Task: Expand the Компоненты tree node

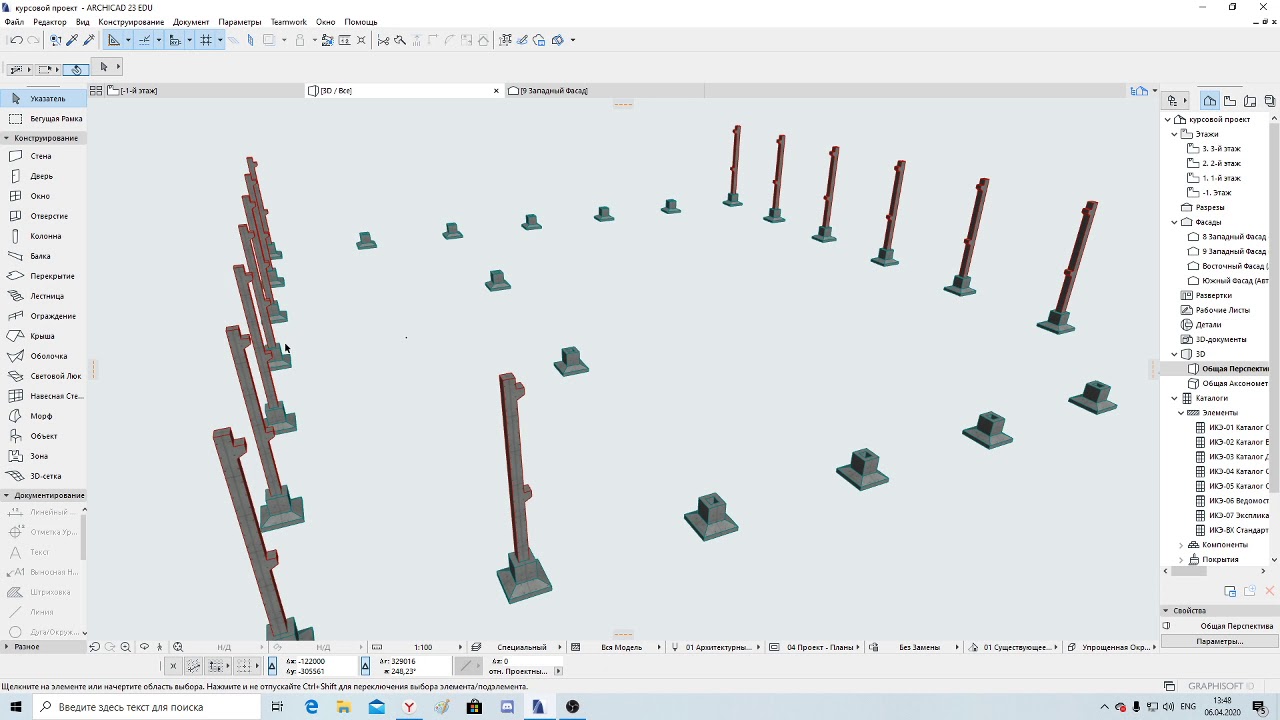Action: coord(1181,545)
